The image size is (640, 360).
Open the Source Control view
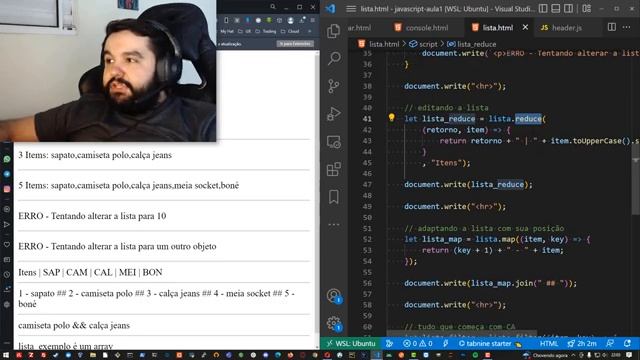tap(333, 86)
